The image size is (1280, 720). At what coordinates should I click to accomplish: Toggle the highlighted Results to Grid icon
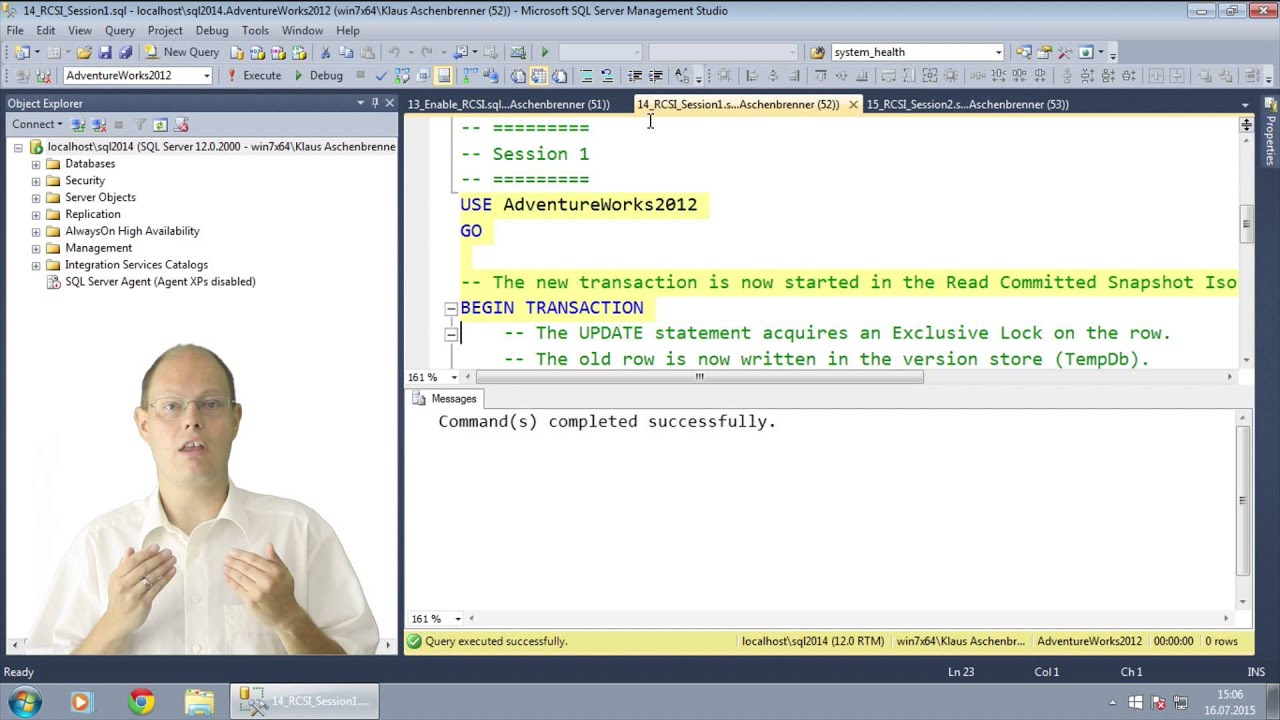click(x=539, y=75)
